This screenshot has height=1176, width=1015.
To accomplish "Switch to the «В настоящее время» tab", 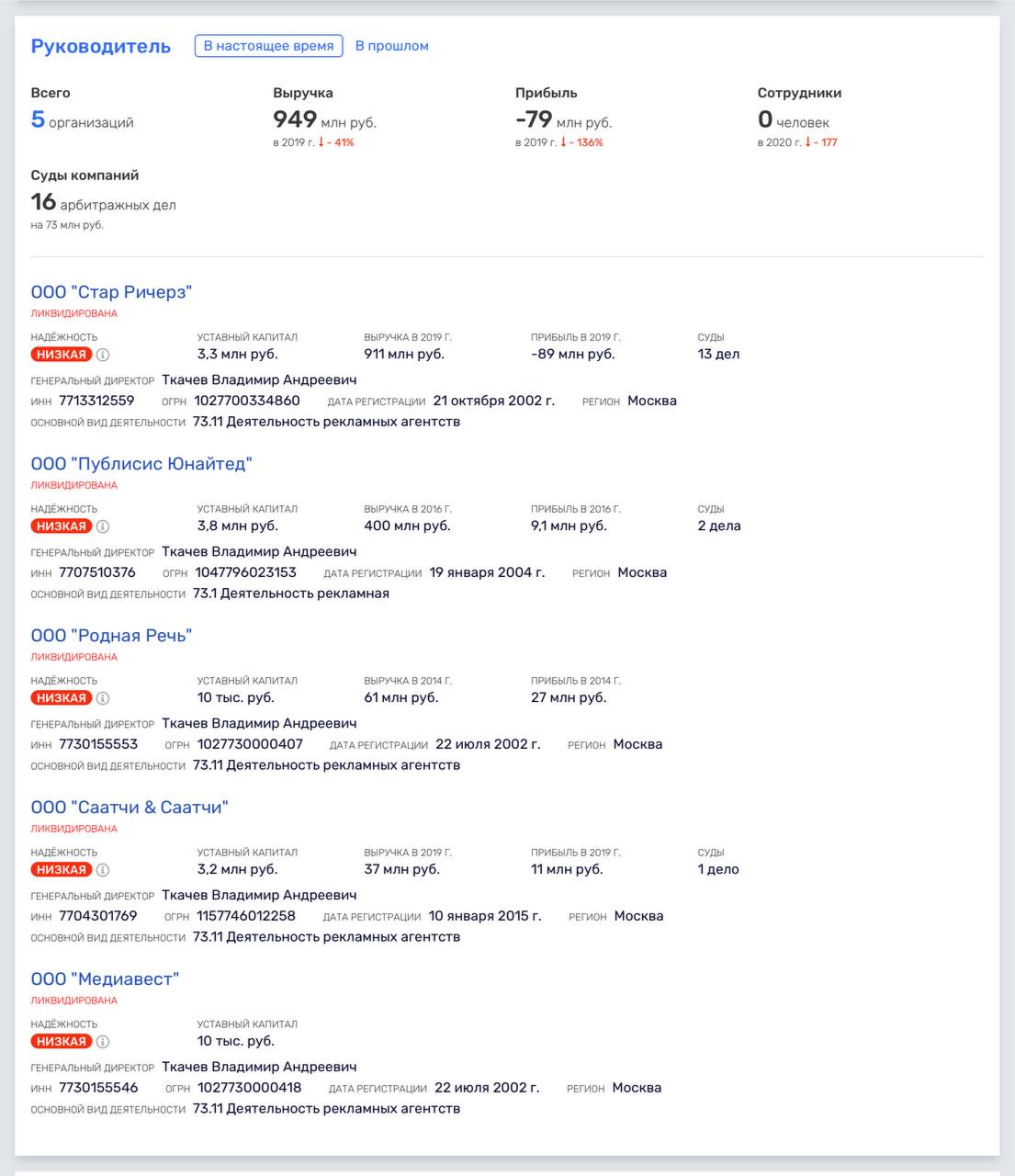I will click(268, 46).
